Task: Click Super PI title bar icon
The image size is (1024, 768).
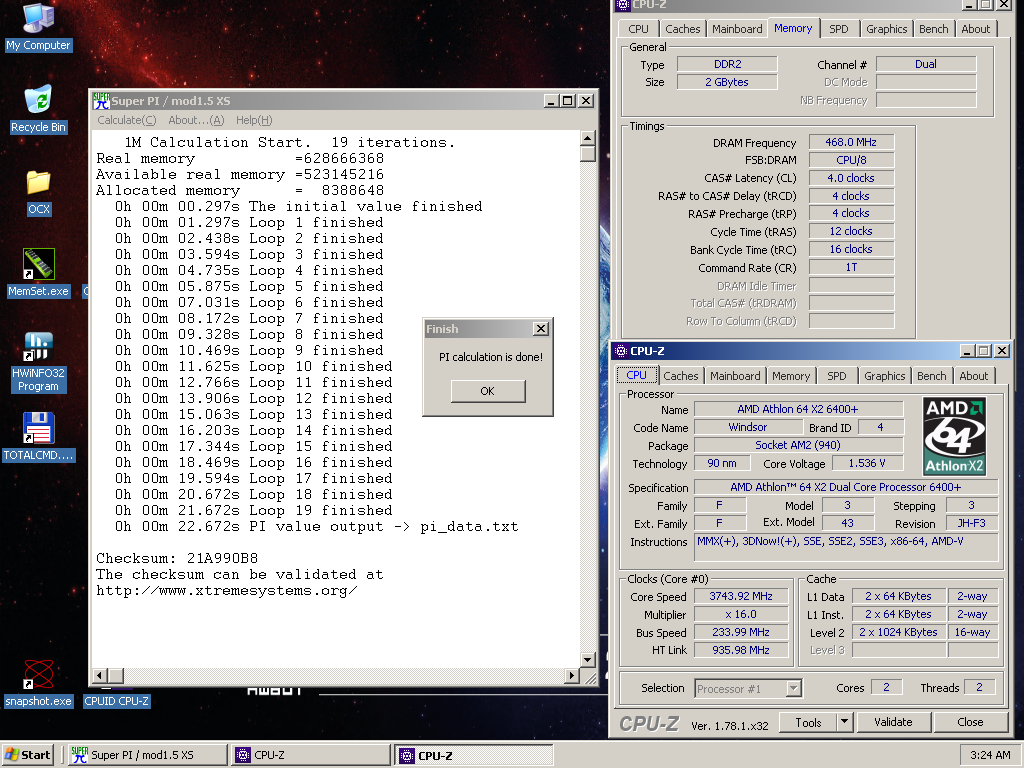Action: [101, 101]
